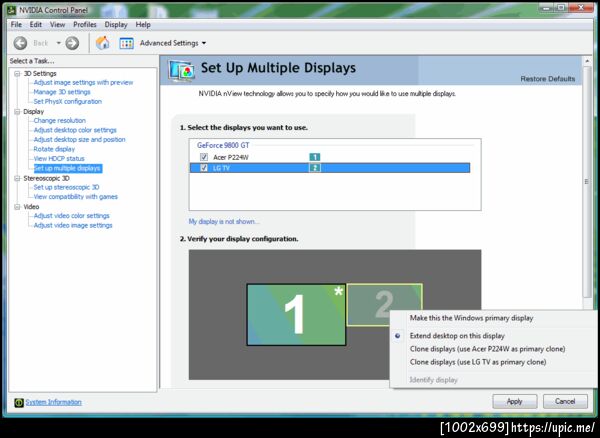
Task: Open the Profiles menu
Action: [85, 24]
